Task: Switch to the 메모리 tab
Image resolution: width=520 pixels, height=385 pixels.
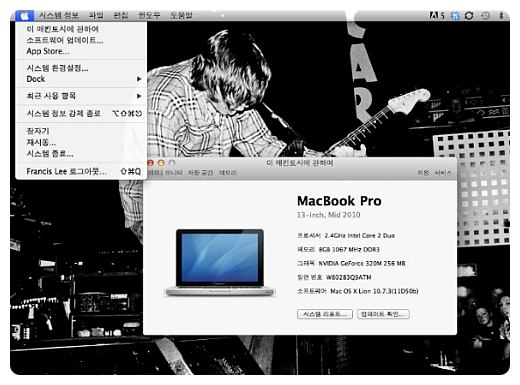Action: tap(227, 173)
